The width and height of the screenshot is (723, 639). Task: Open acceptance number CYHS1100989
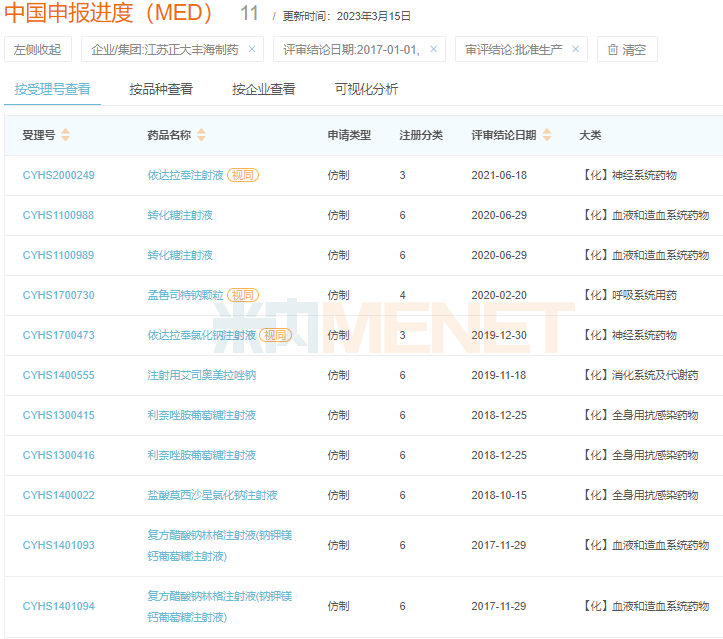coord(59,255)
